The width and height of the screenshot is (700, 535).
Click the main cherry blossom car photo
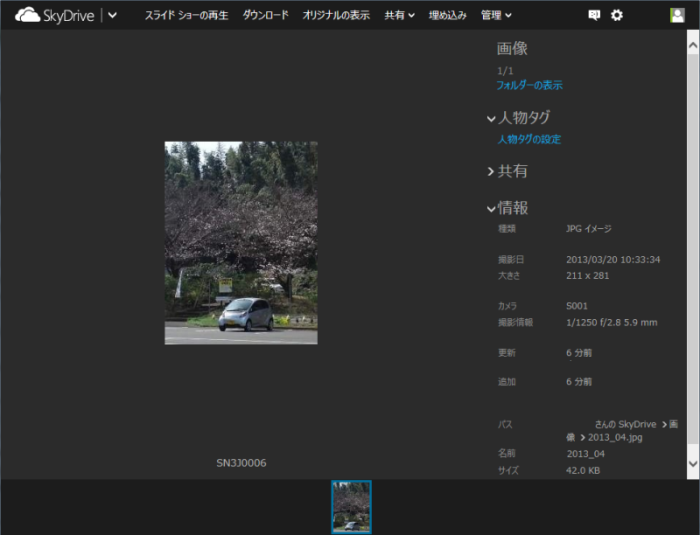241,243
